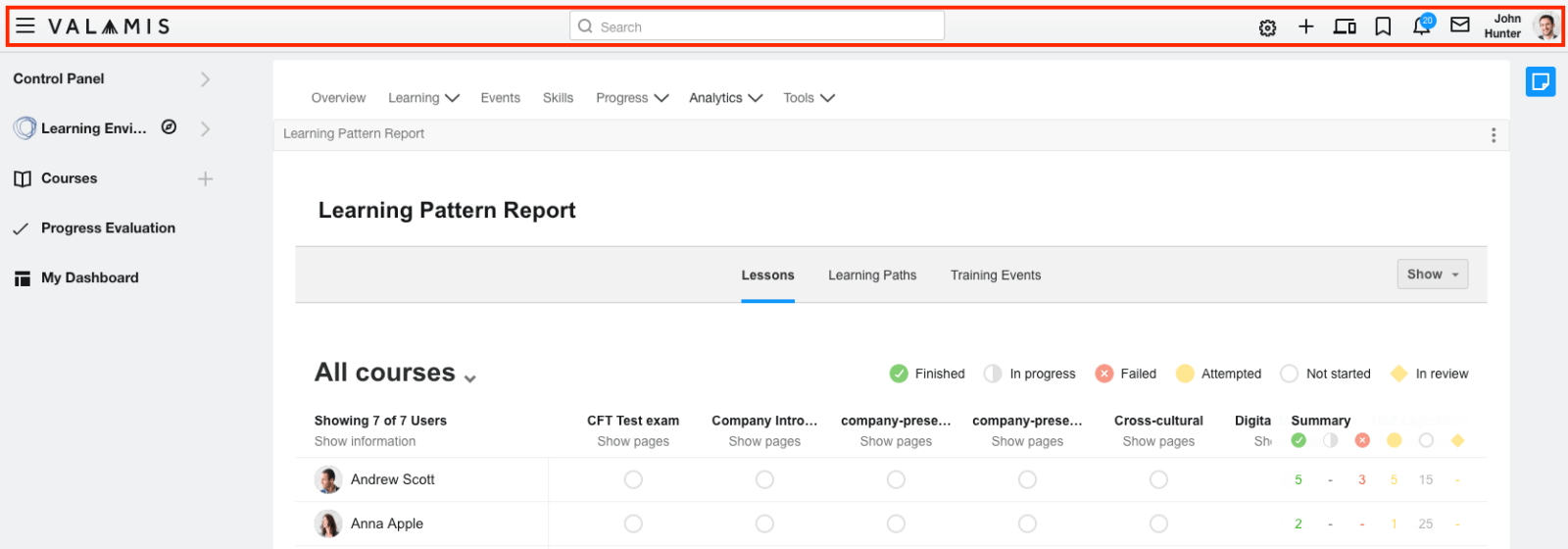Open the settings gear icon
The image size is (1568, 549).
tap(1267, 27)
